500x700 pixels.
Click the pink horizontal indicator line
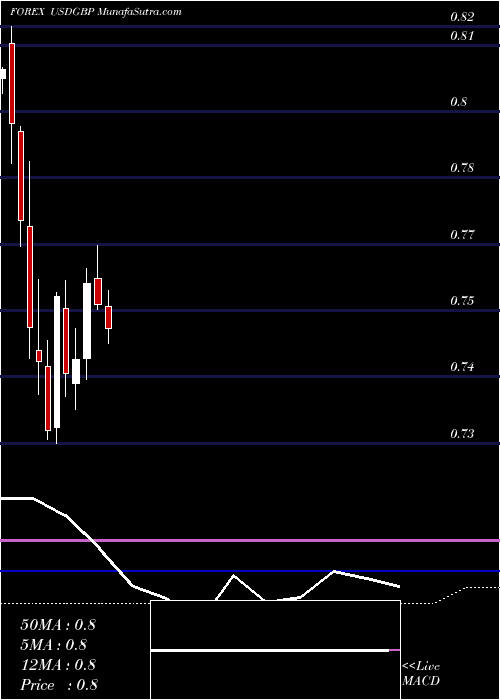coord(250,541)
